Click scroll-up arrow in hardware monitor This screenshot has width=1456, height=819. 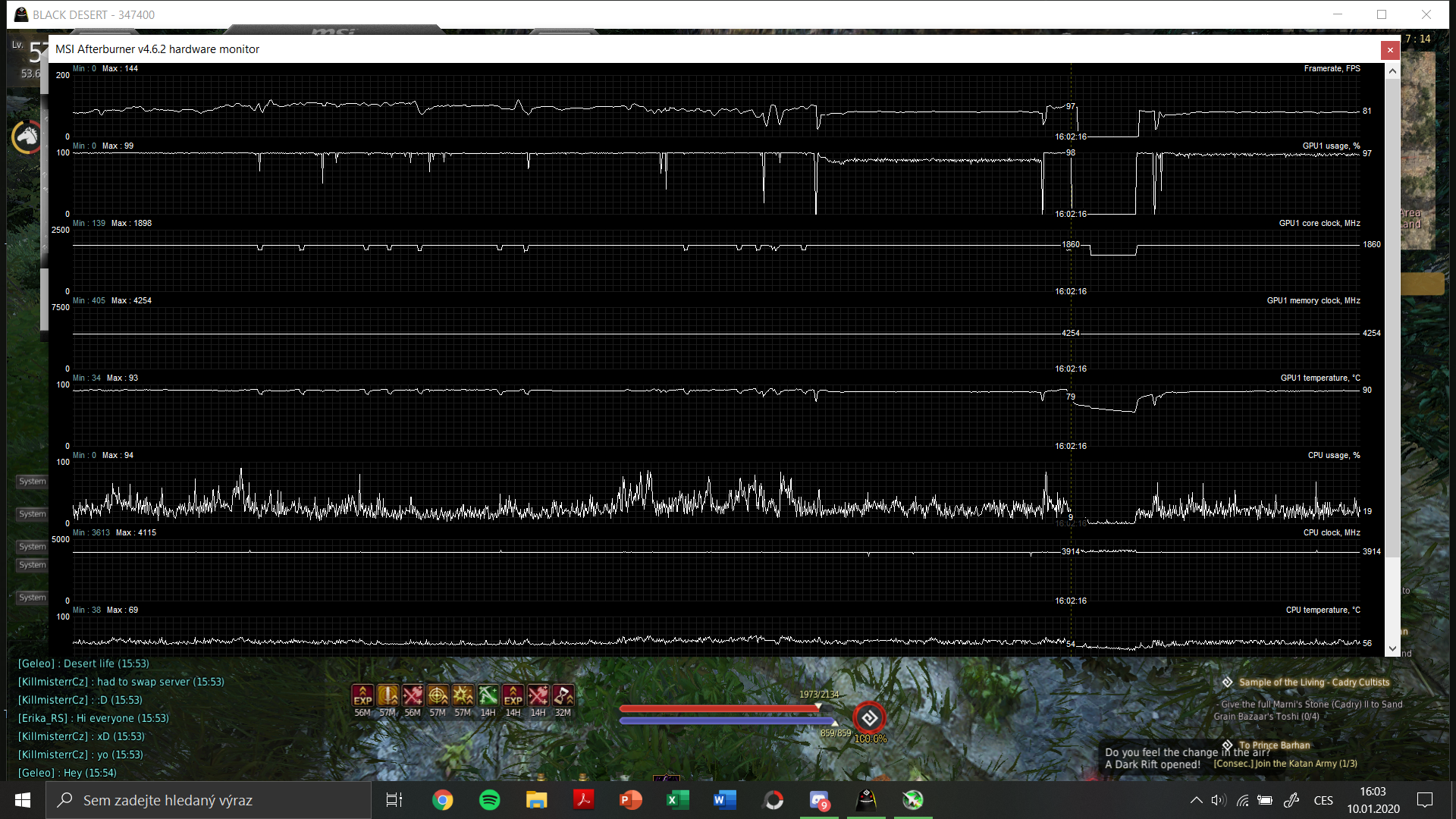[x=1392, y=71]
